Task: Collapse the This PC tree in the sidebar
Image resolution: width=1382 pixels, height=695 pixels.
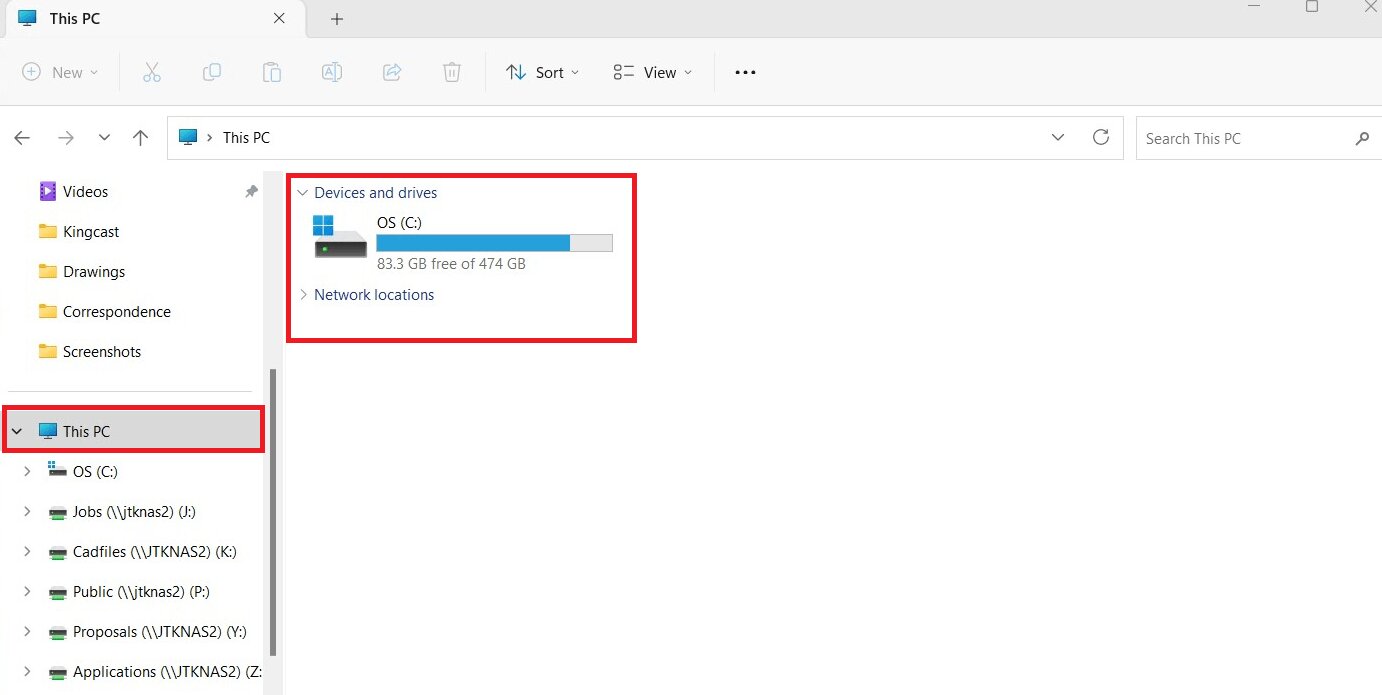Action: click(16, 430)
